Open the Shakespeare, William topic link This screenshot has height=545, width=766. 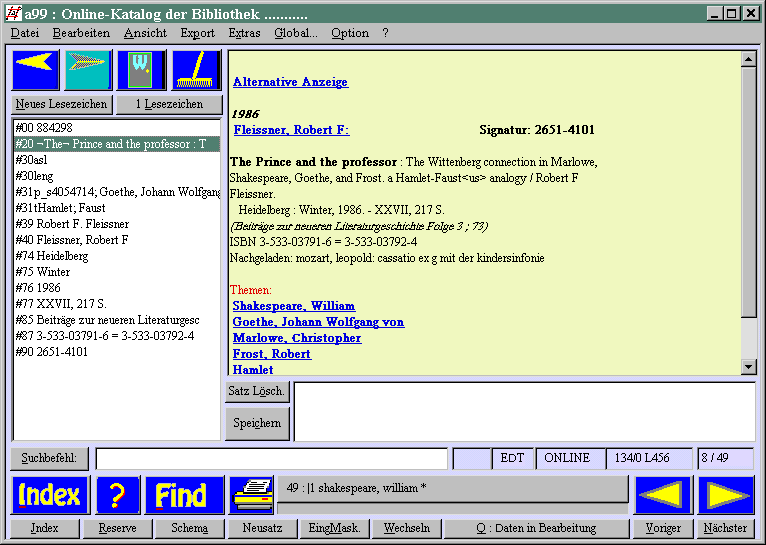click(294, 306)
